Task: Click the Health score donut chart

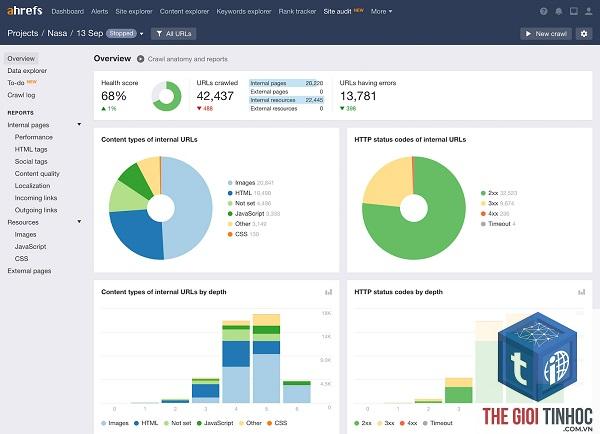Action: coord(166,96)
